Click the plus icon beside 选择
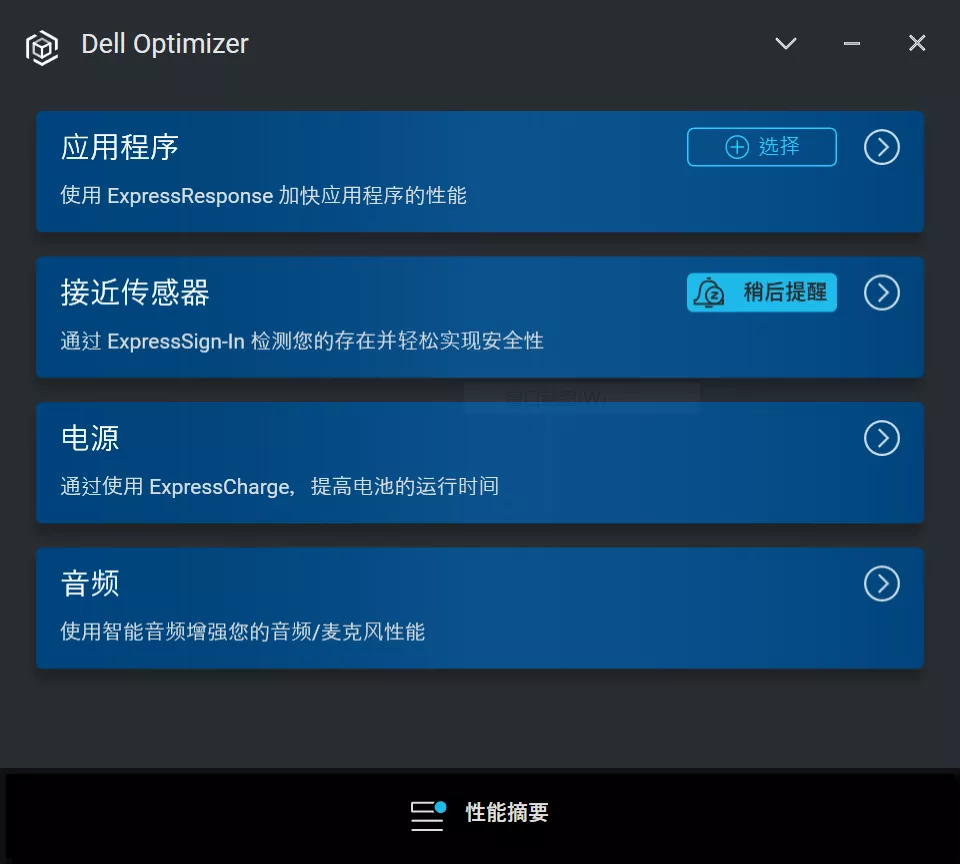 click(x=737, y=147)
